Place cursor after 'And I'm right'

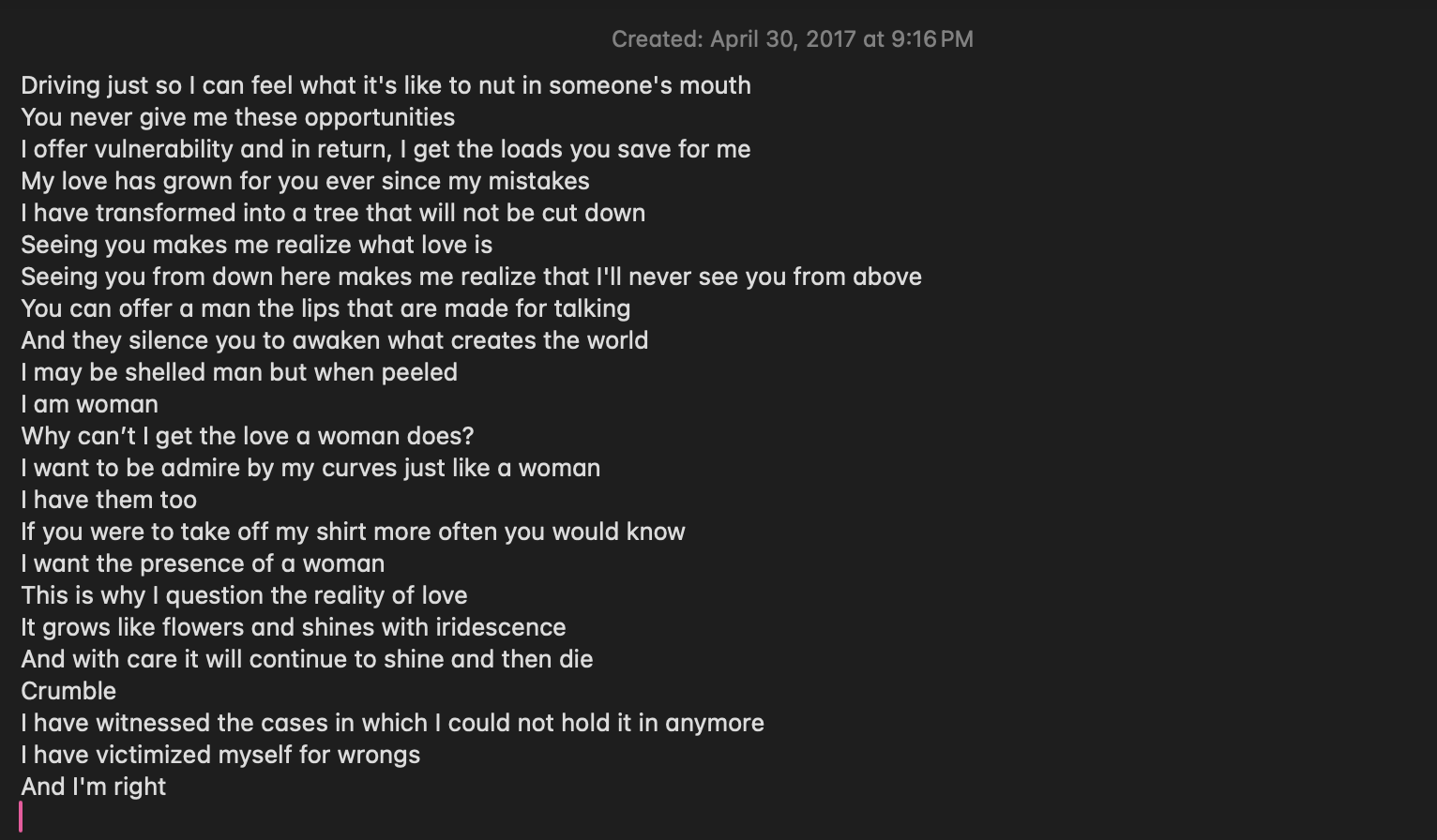click(x=167, y=787)
